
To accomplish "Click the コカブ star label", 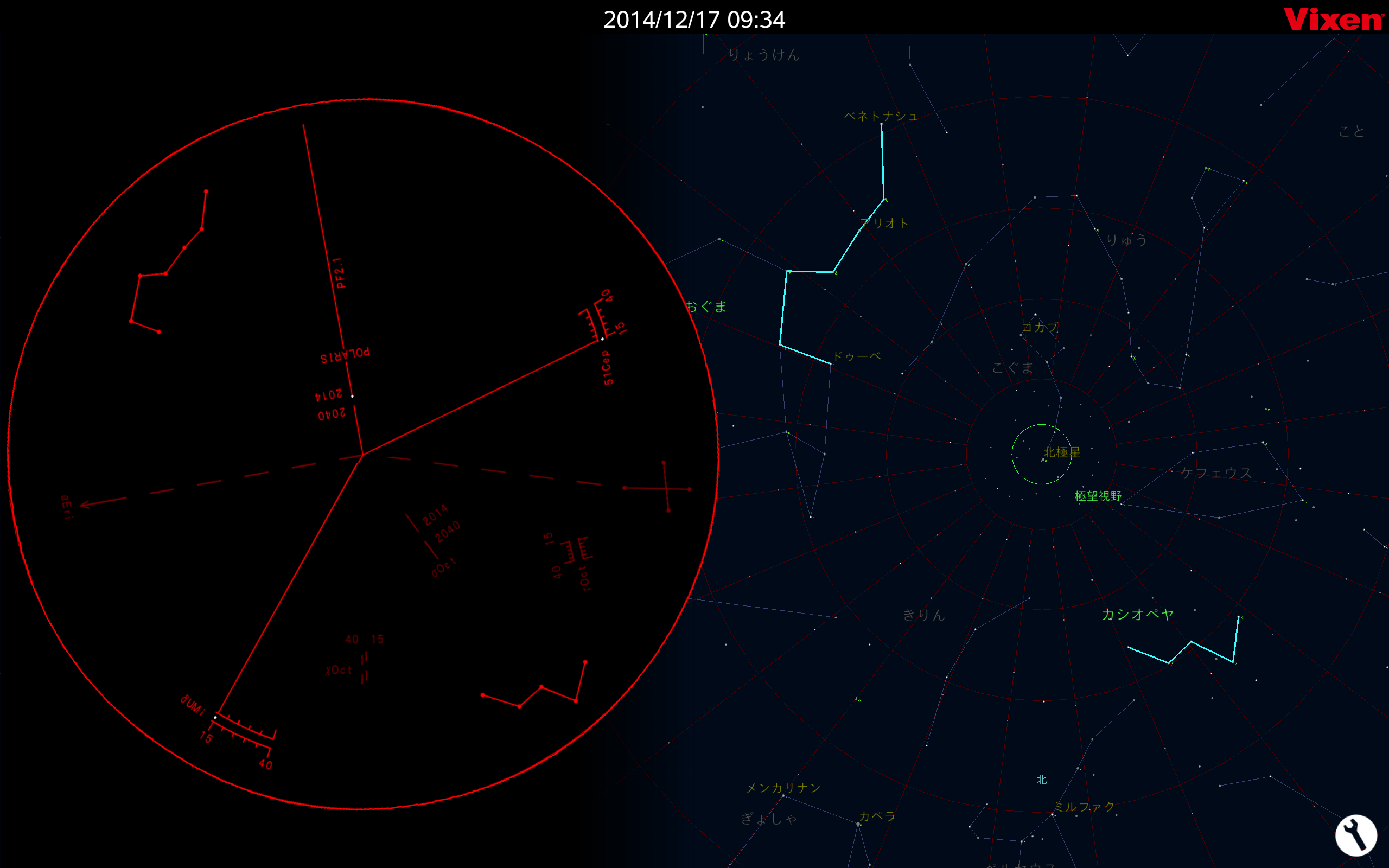I will [x=1040, y=327].
